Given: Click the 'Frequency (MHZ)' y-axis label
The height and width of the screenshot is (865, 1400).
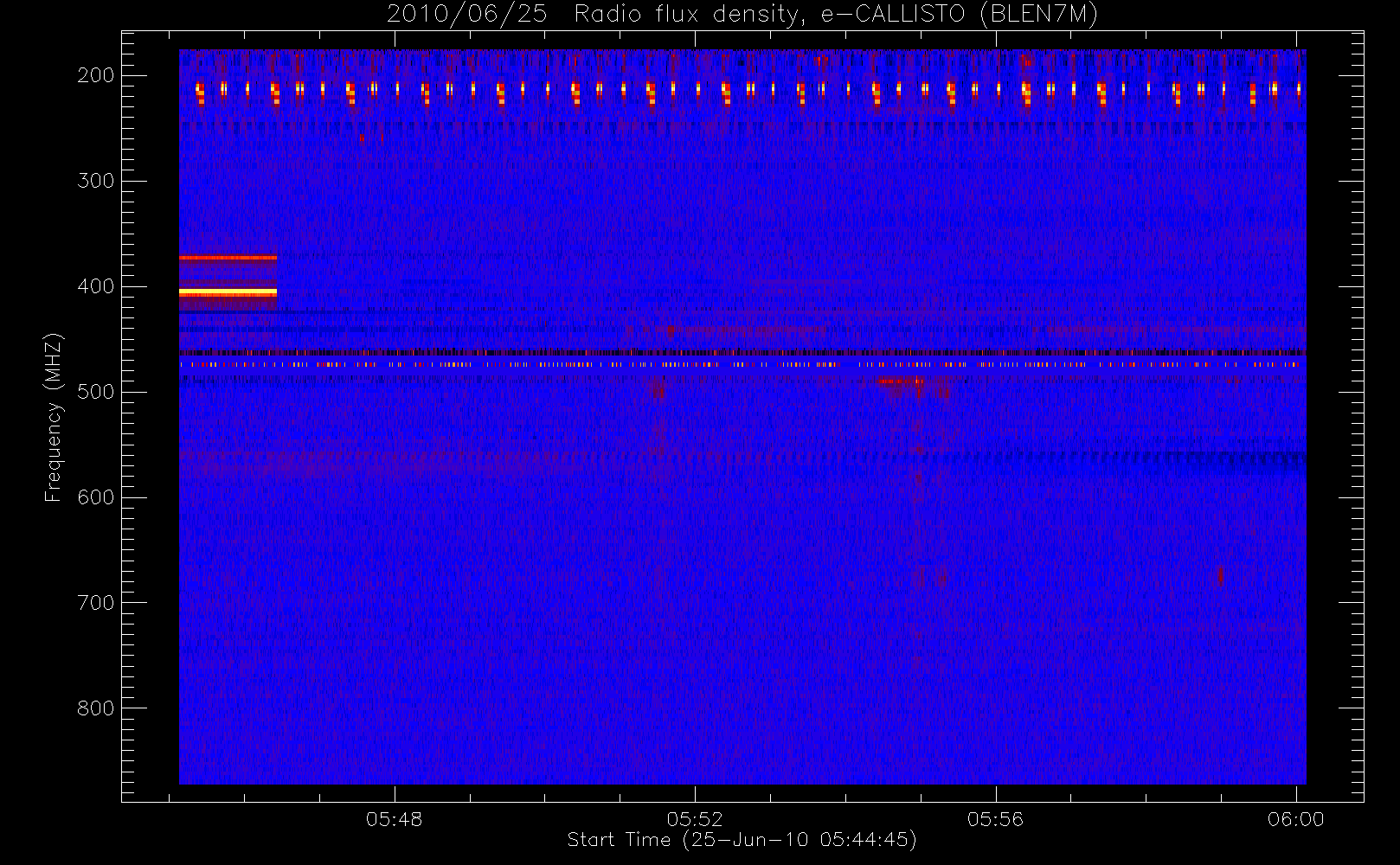Looking at the screenshot, I should pos(54,418).
